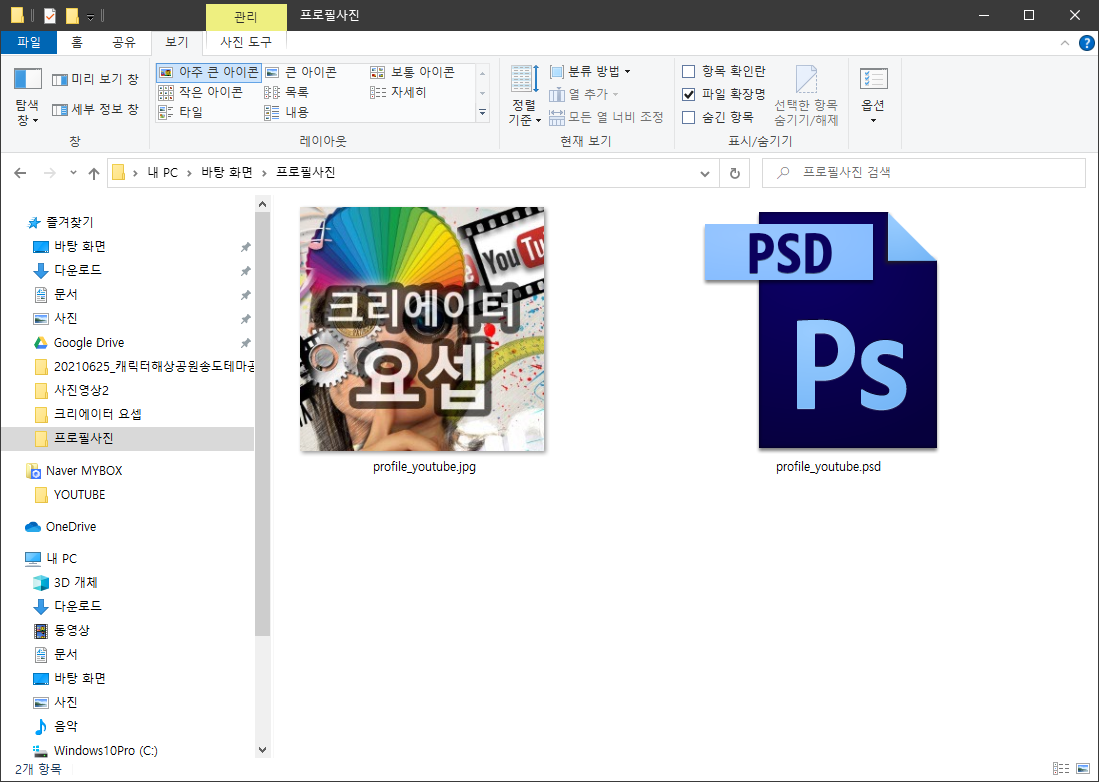Open the Picture Tools tab

[x=246, y=43]
